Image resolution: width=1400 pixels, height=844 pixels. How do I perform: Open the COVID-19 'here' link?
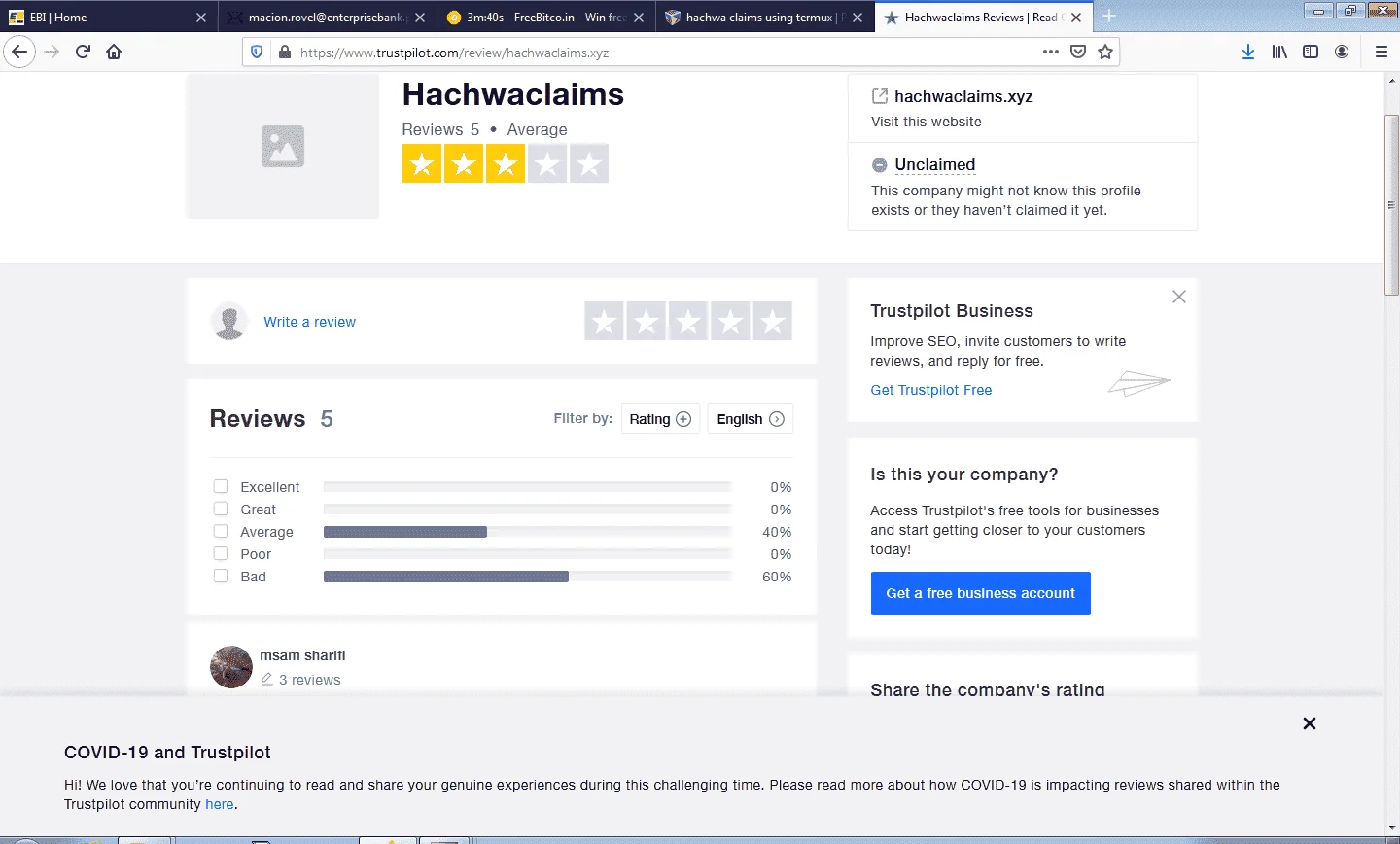(x=220, y=804)
